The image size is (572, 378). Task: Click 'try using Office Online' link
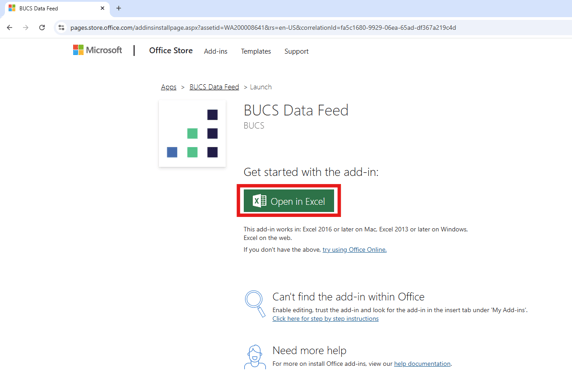[x=355, y=250]
